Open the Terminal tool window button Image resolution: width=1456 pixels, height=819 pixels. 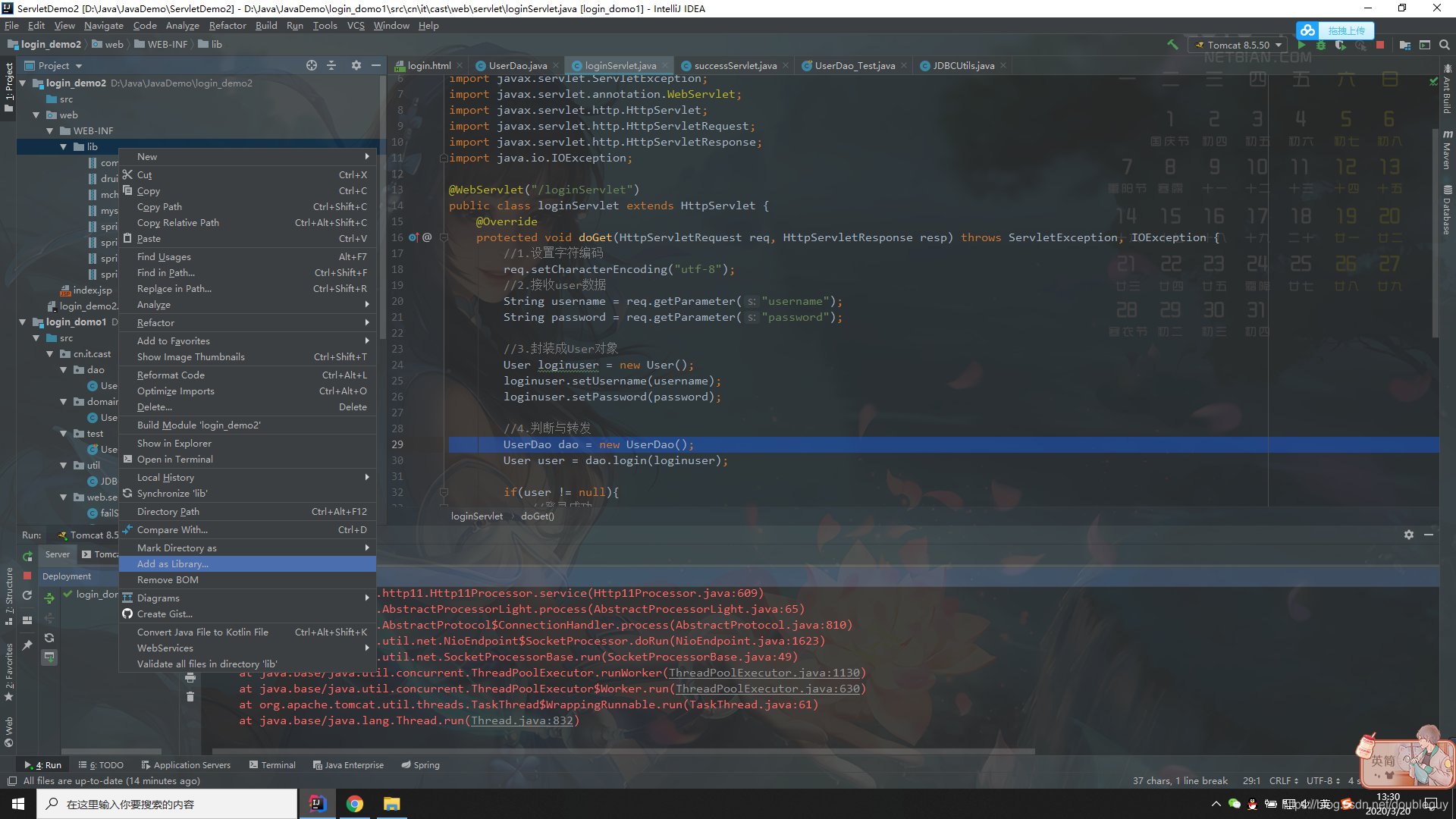pyautogui.click(x=272, y=765)
